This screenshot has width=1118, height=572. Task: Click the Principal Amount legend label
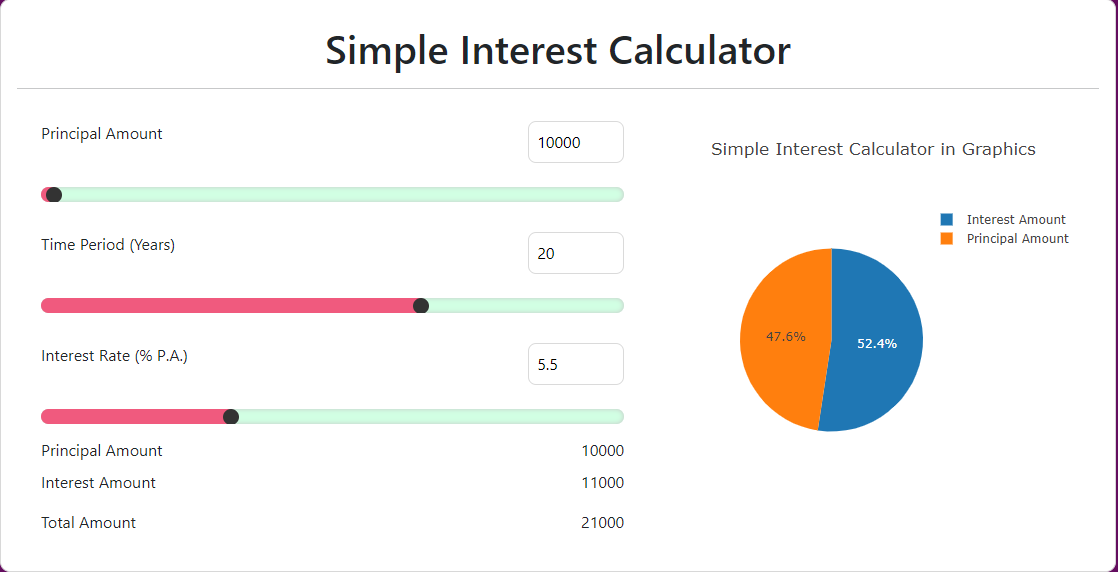coord(1017,239)
